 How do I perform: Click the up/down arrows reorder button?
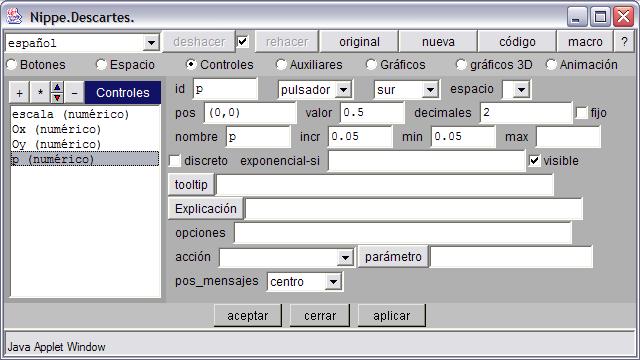pos(57,93)
